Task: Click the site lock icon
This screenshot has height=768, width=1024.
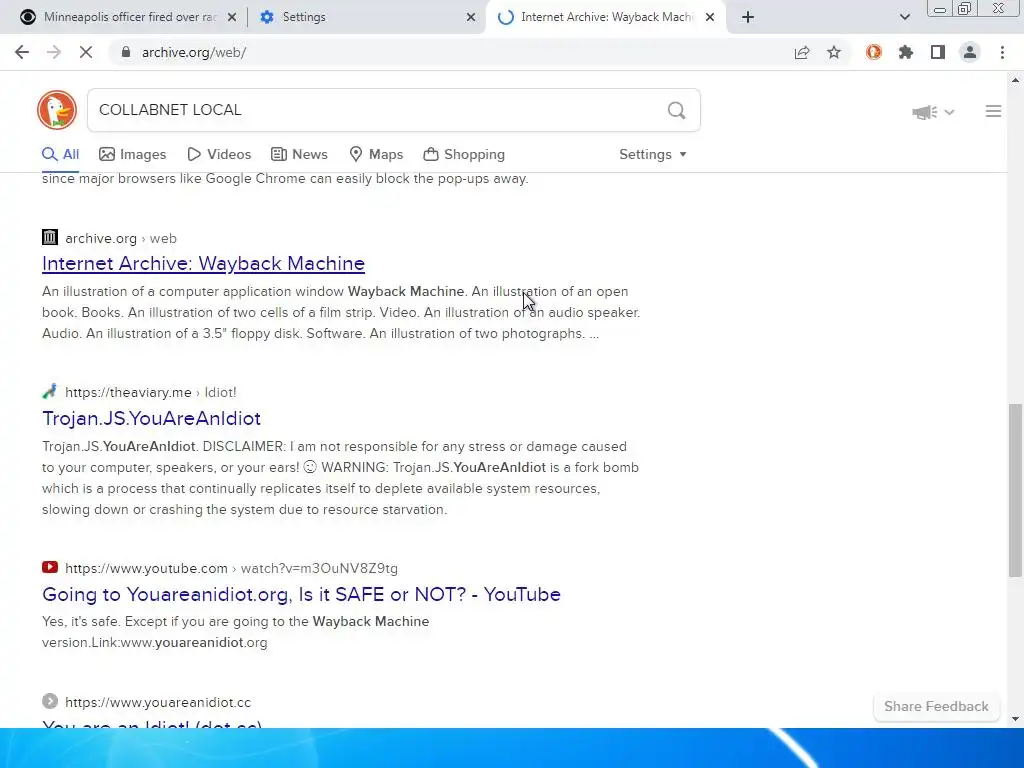Action: (126, 52)
